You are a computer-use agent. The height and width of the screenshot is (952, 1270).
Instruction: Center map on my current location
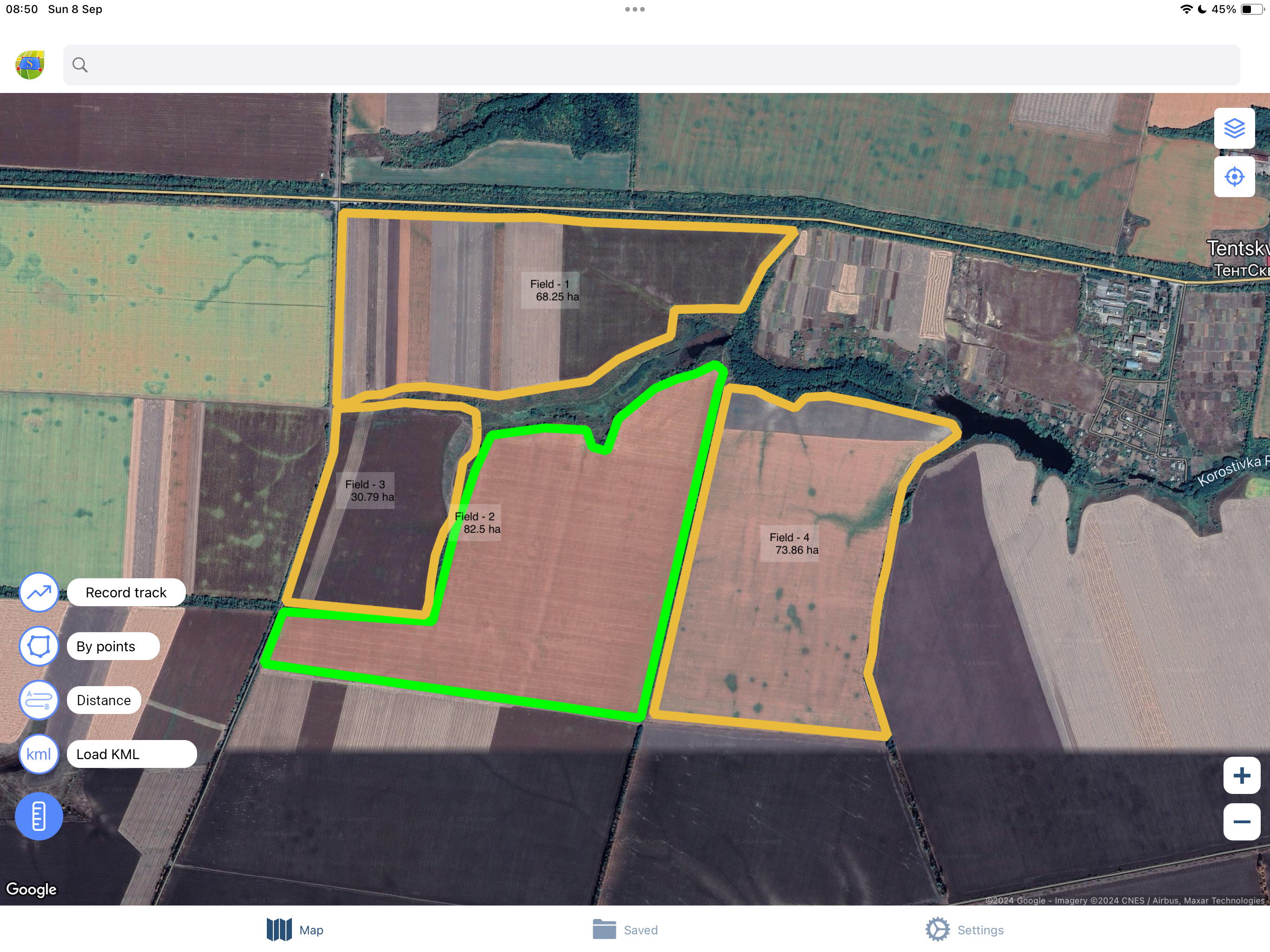pos(1234,177)
